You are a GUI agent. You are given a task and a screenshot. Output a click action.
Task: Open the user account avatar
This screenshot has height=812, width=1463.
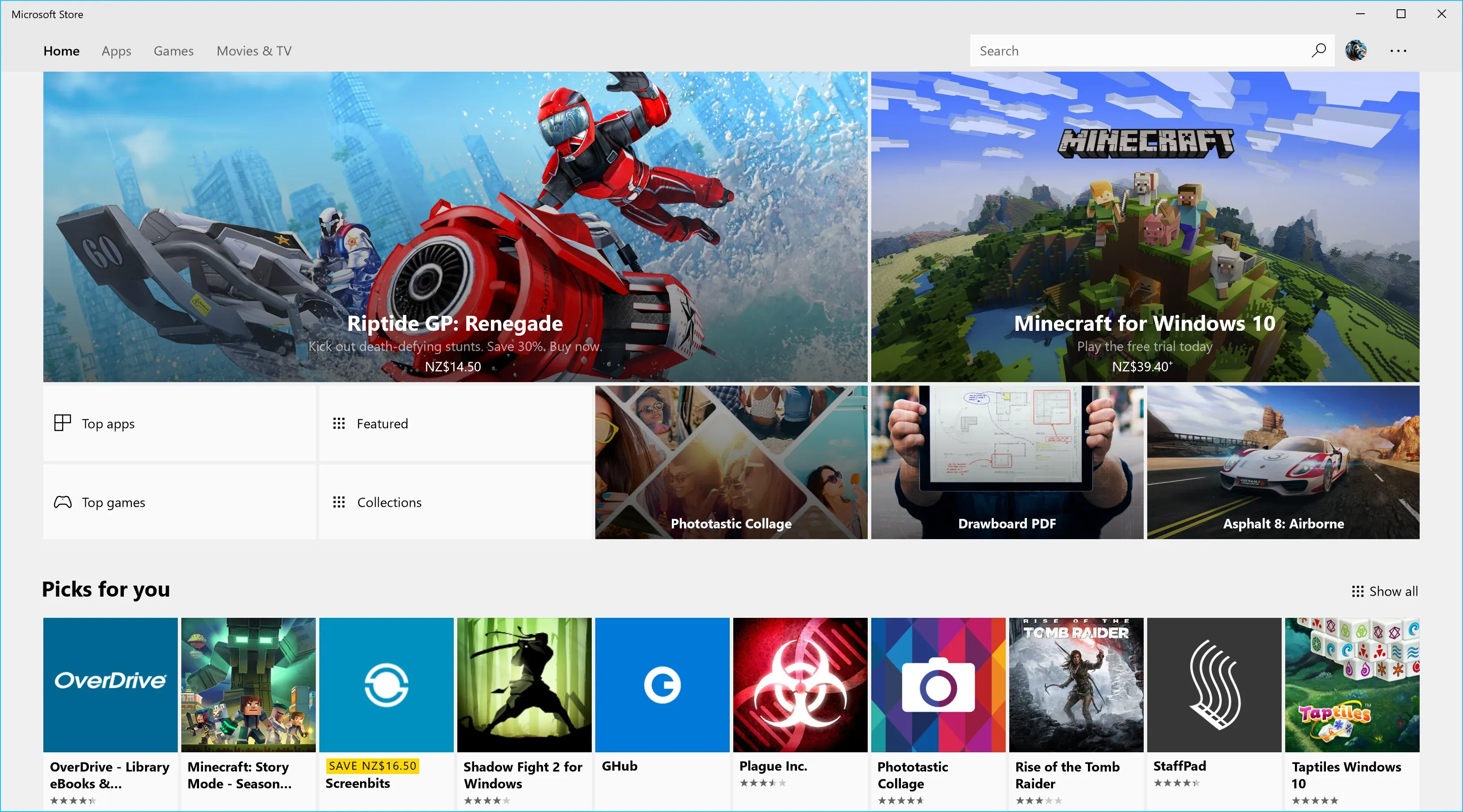click(x=1356, y=50)
